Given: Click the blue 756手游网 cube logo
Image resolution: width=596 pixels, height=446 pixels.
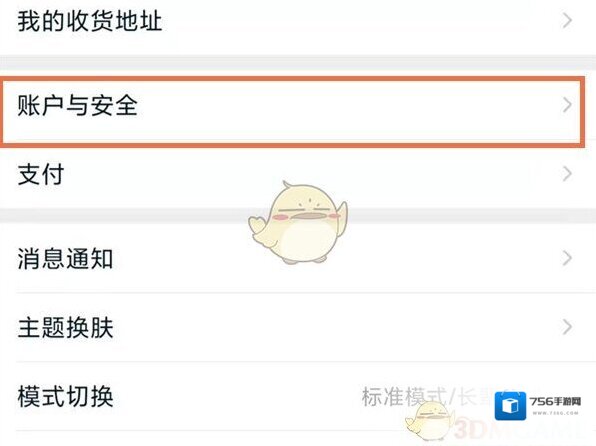Looking at the screenshot, I should click(510, 406).
